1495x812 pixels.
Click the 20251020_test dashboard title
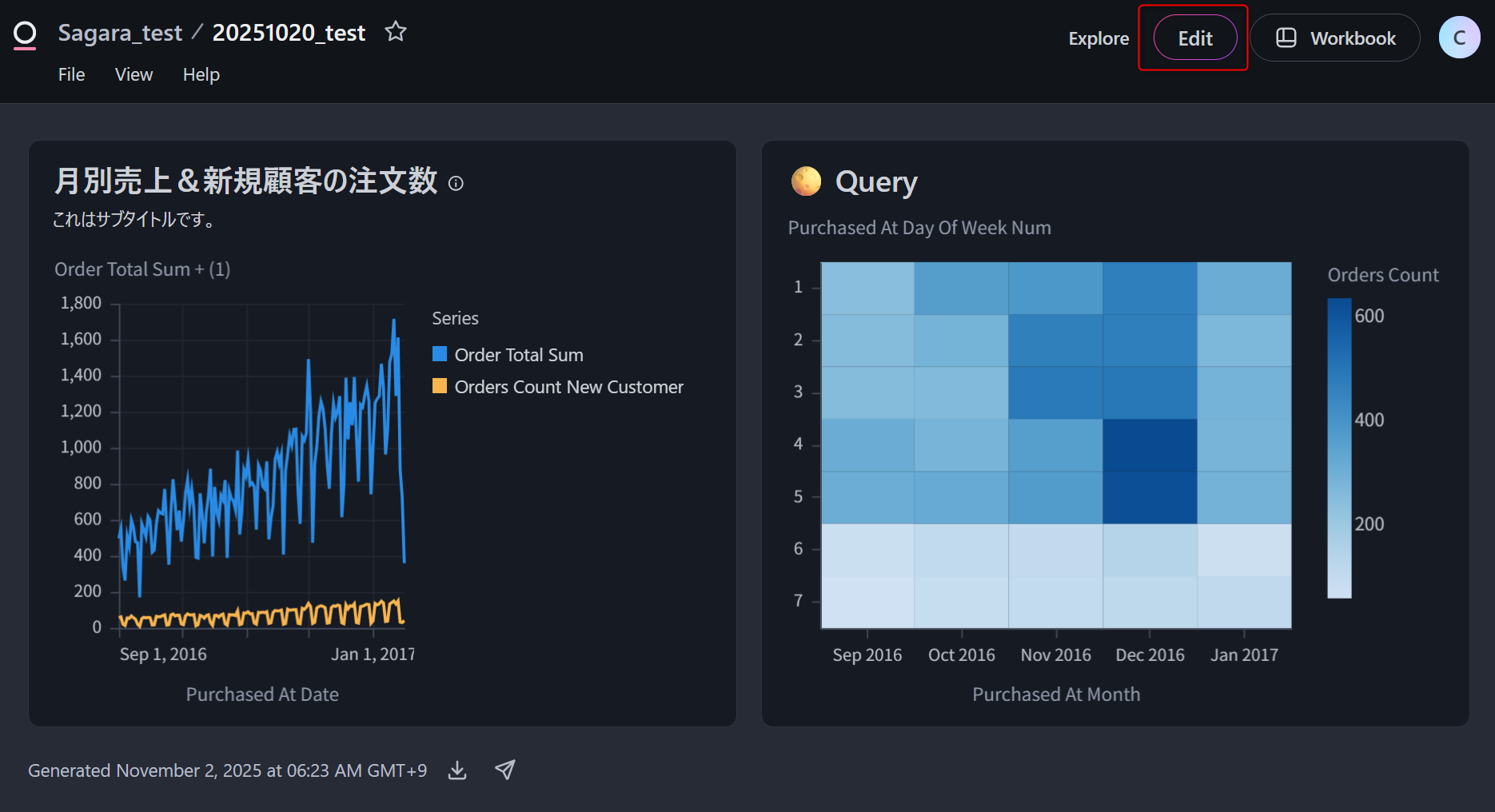click(x=289, y=33)
